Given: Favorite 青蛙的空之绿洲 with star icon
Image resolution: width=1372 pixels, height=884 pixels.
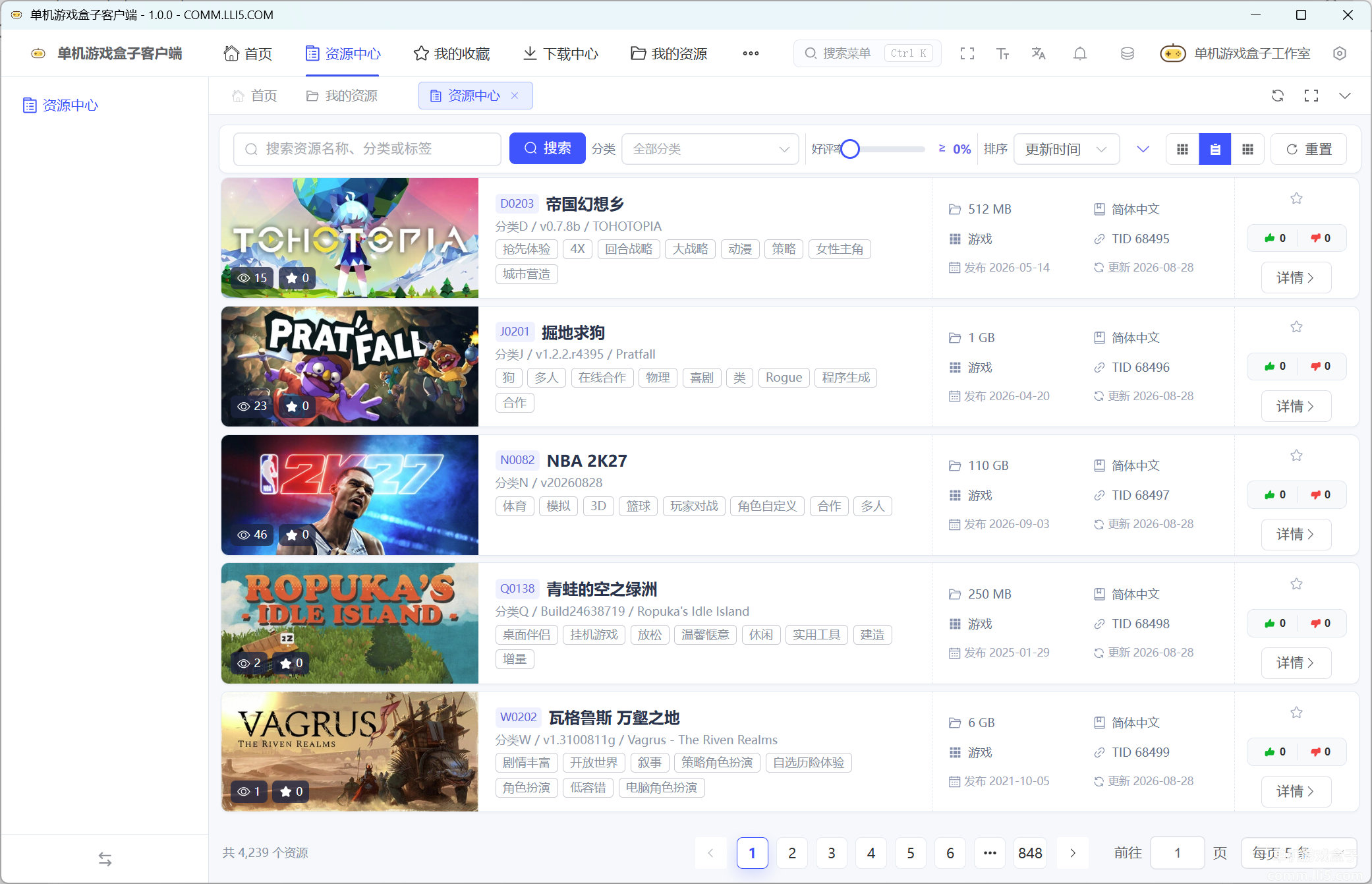Looking at the screenshot, I should (x=1296, y=584).
